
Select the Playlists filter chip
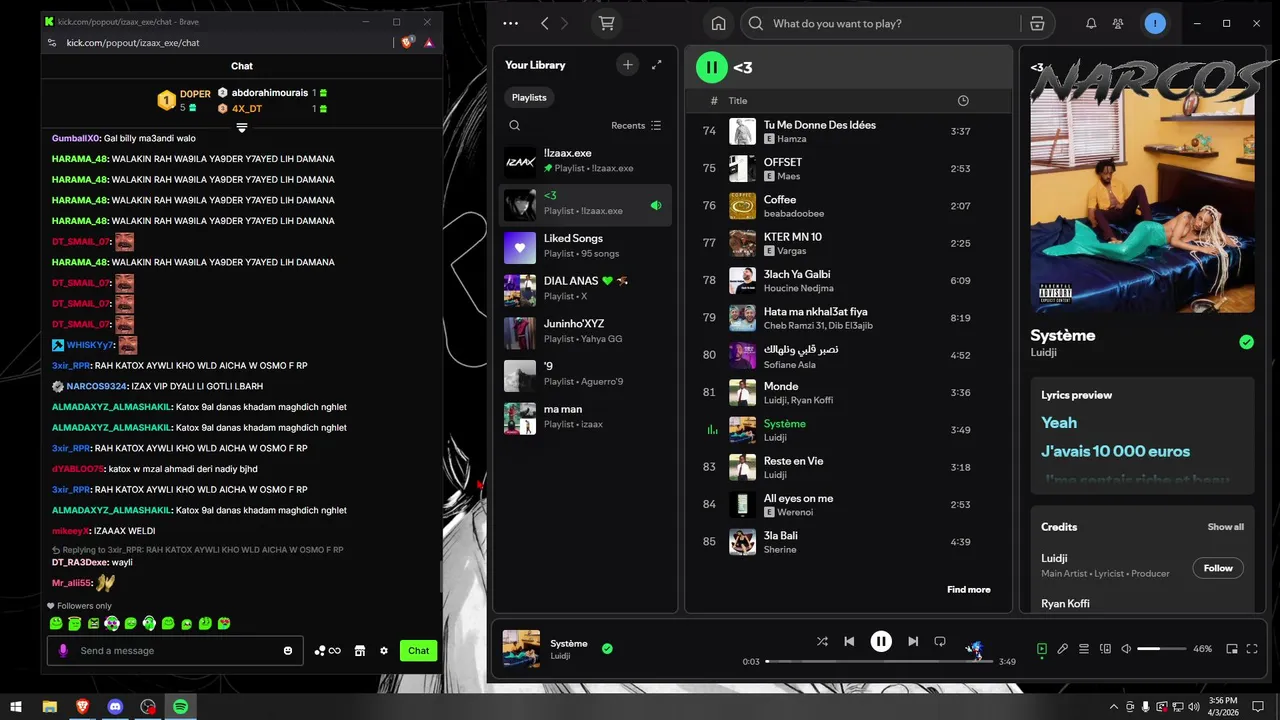tap(529, 97)
